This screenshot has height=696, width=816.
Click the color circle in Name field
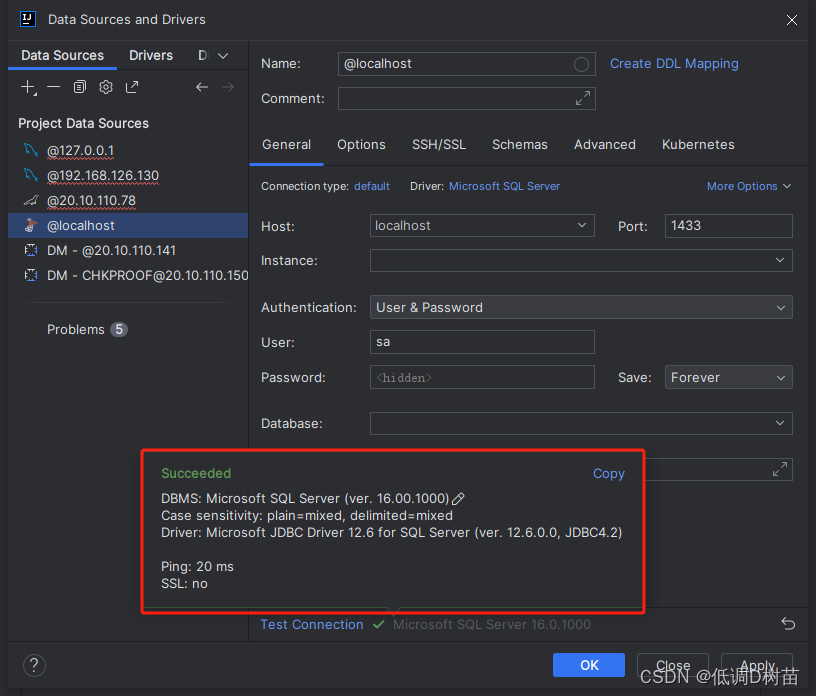coord(581,64)
